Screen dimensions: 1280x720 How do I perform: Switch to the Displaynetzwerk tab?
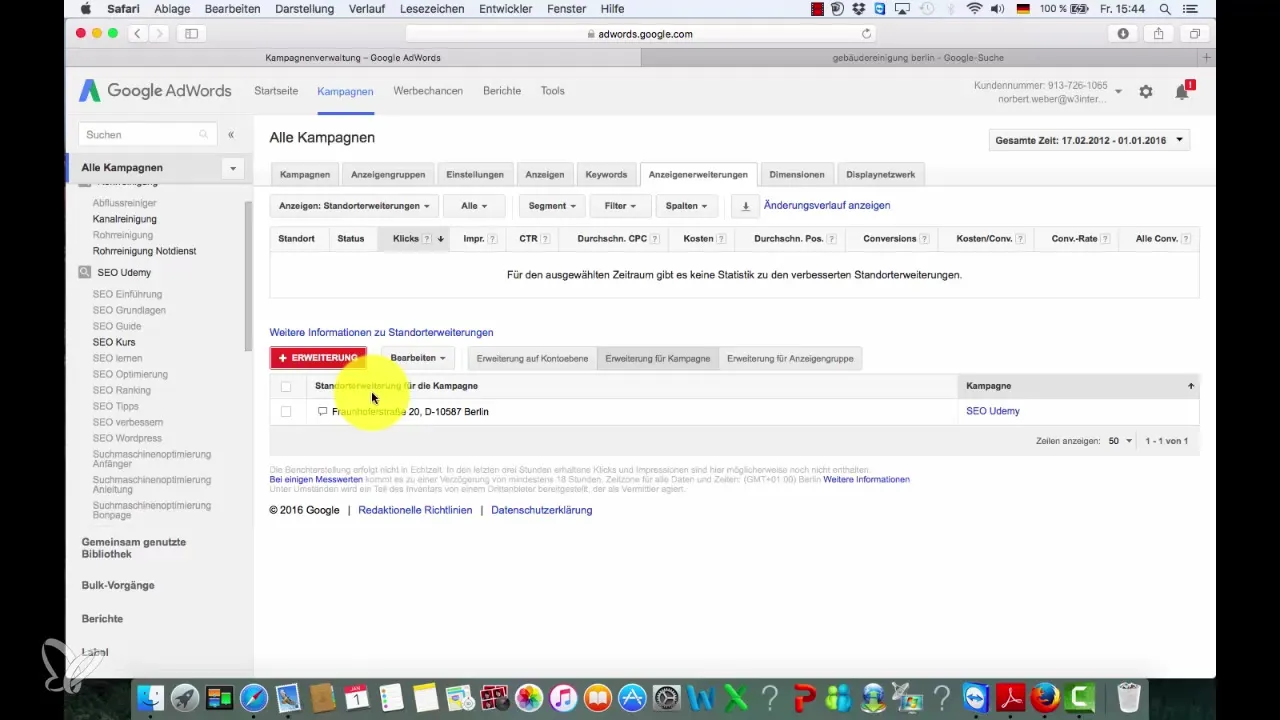pyautogui.click(x=880, y=174)
